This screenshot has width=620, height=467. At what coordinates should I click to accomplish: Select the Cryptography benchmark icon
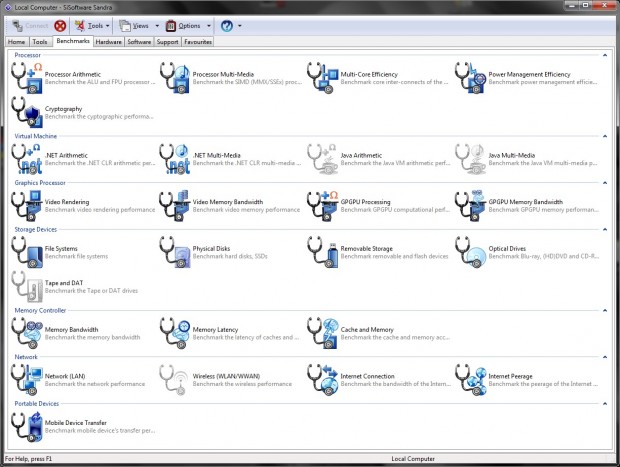click(27, 112)
